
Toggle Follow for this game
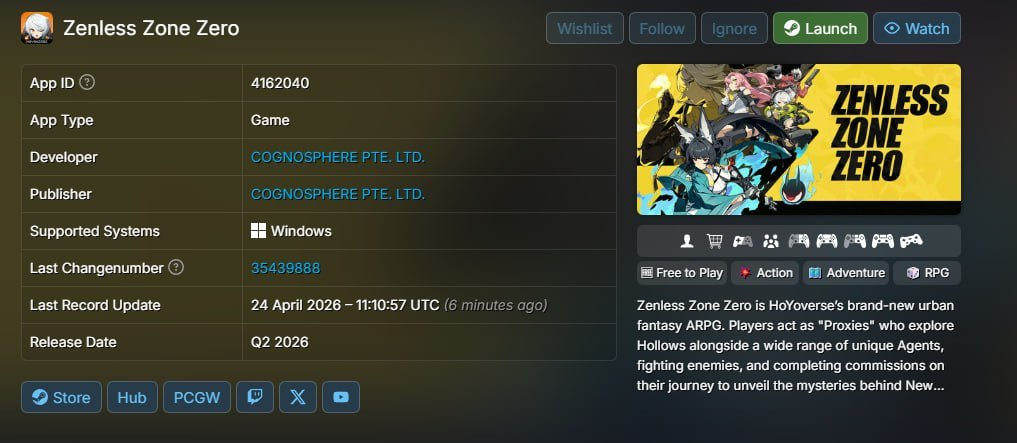point(662,29)
